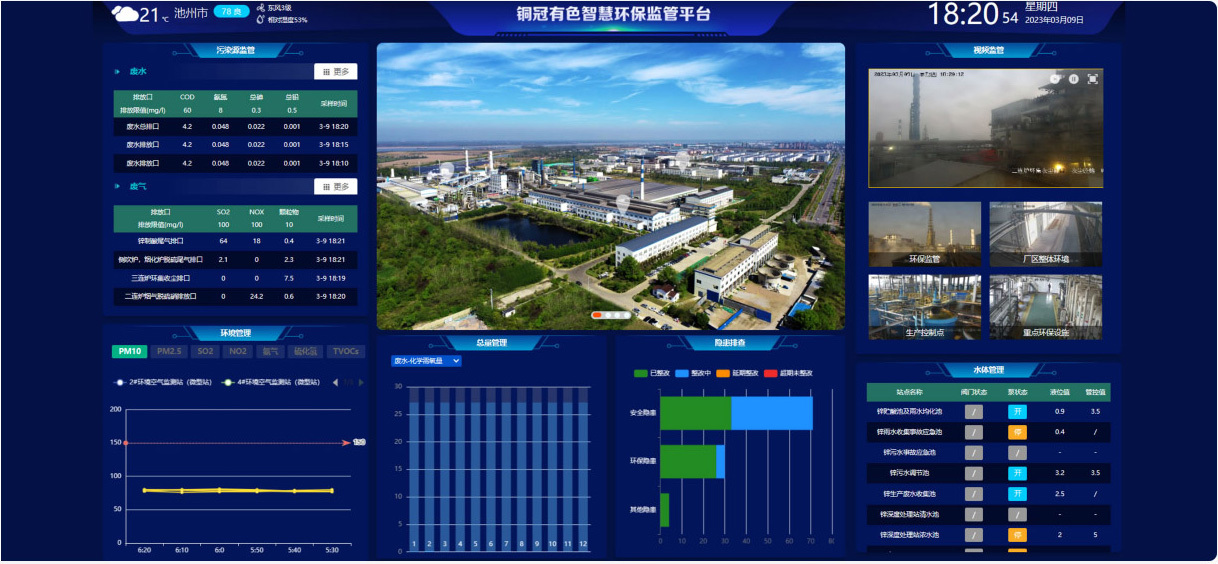The image size is (1218, 564).
Task: Switch to the SO2 tab
Action: pos(205,351)
